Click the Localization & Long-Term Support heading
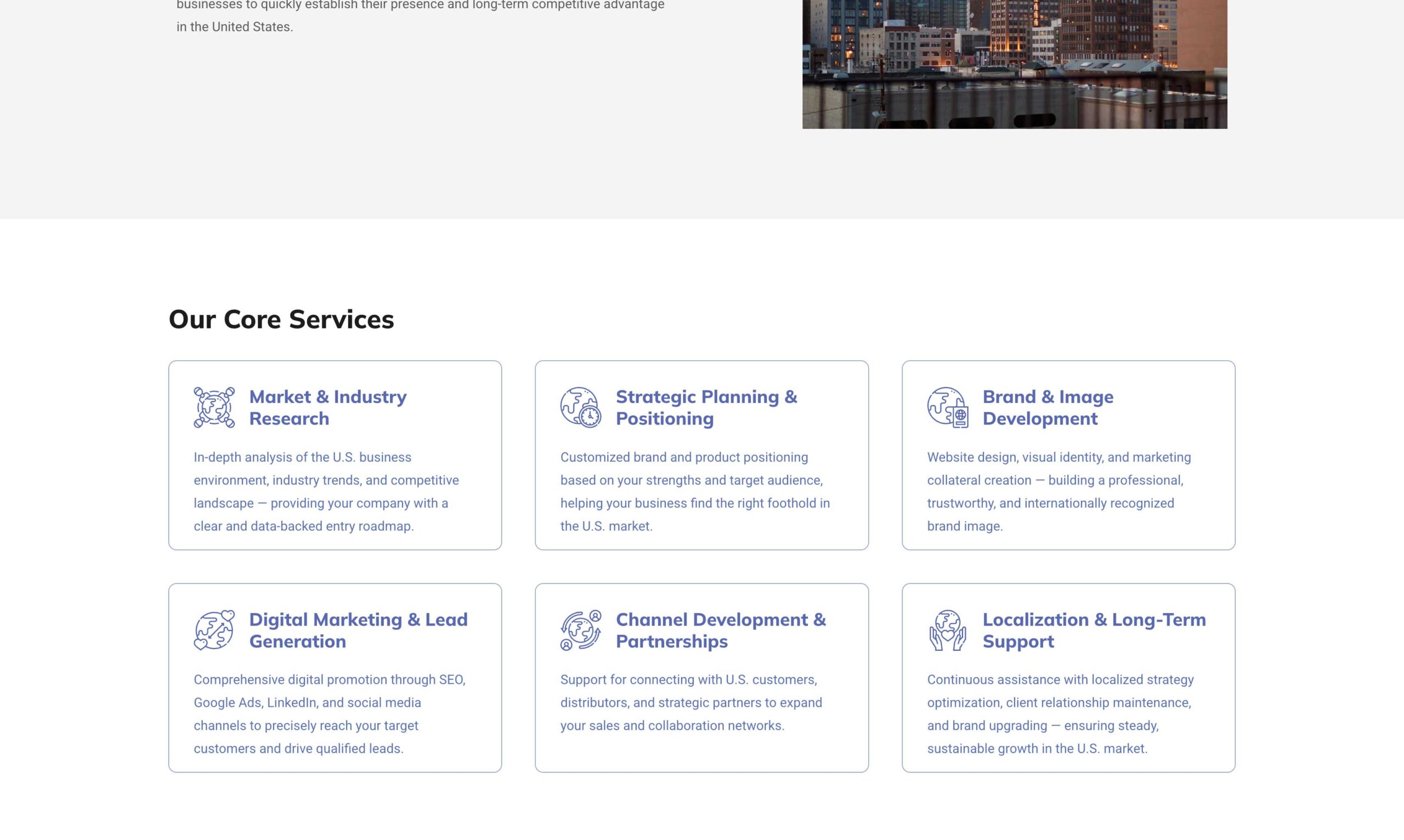The image size is (1404, 840). [x=1094, y=630]
